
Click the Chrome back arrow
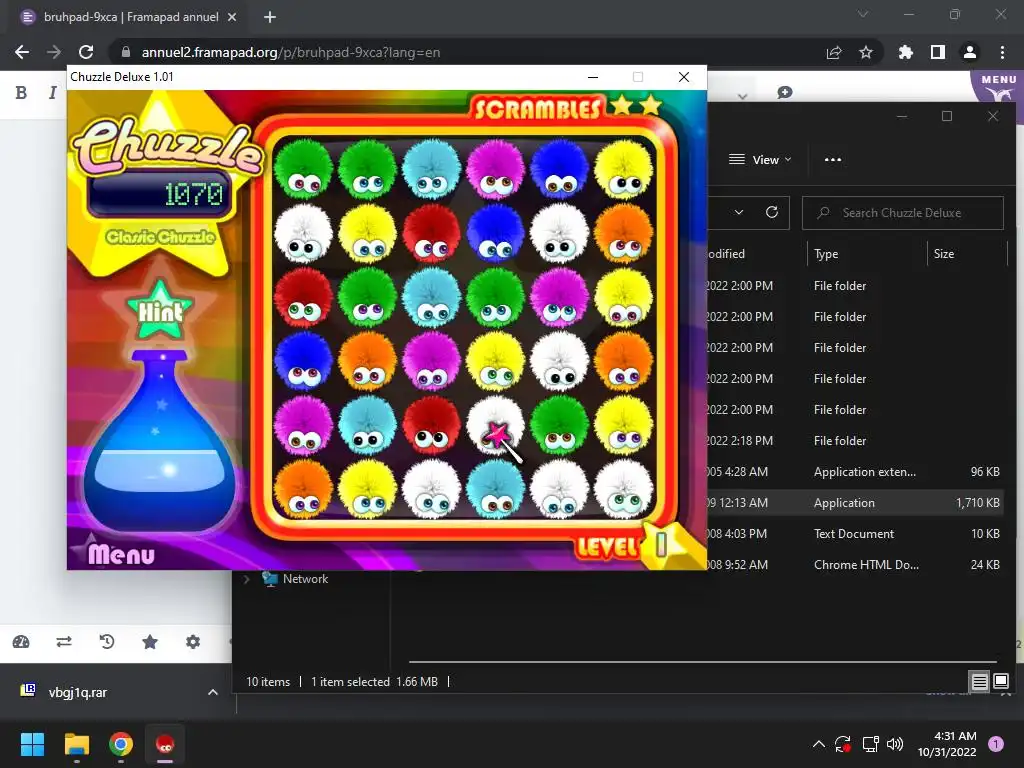click(22, 52)
